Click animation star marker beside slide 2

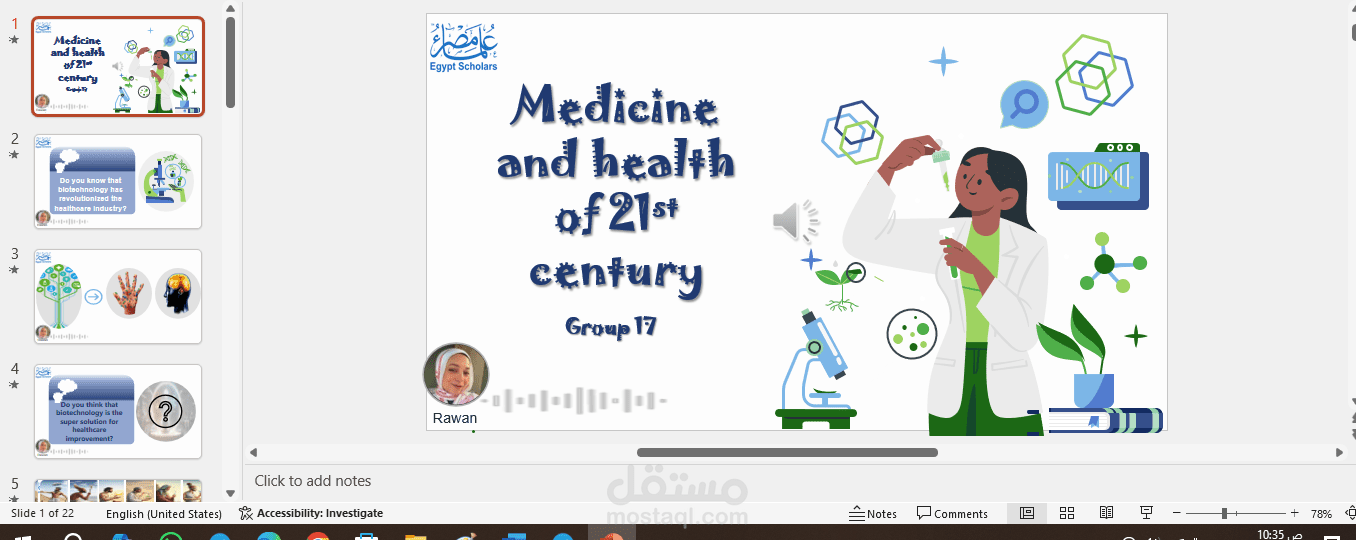click(14, 155)
